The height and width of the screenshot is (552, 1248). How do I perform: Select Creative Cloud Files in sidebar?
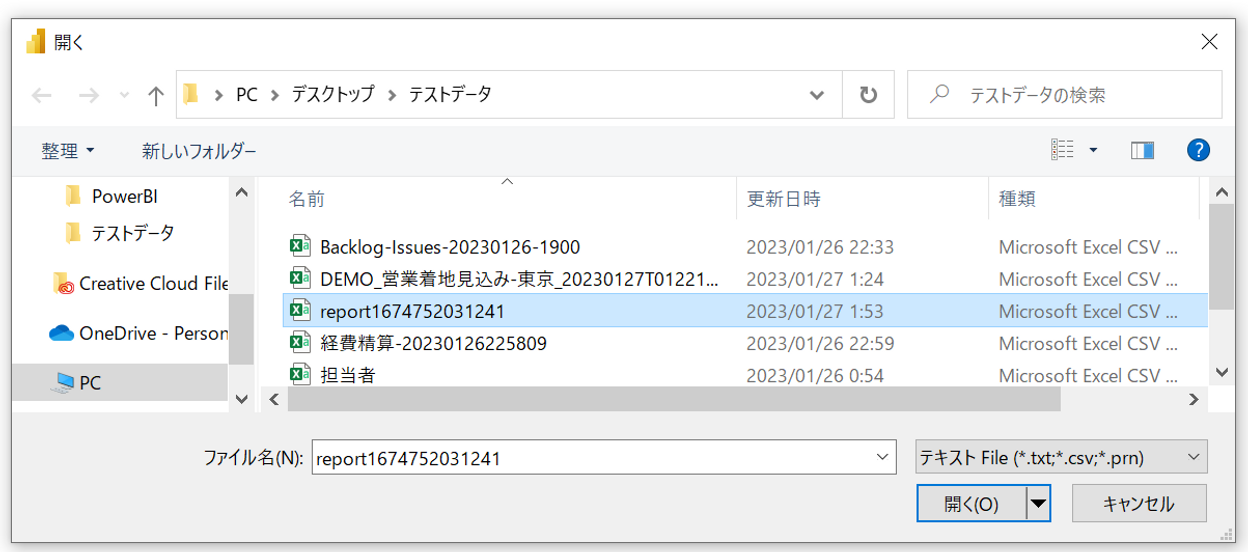coord(140,284)
